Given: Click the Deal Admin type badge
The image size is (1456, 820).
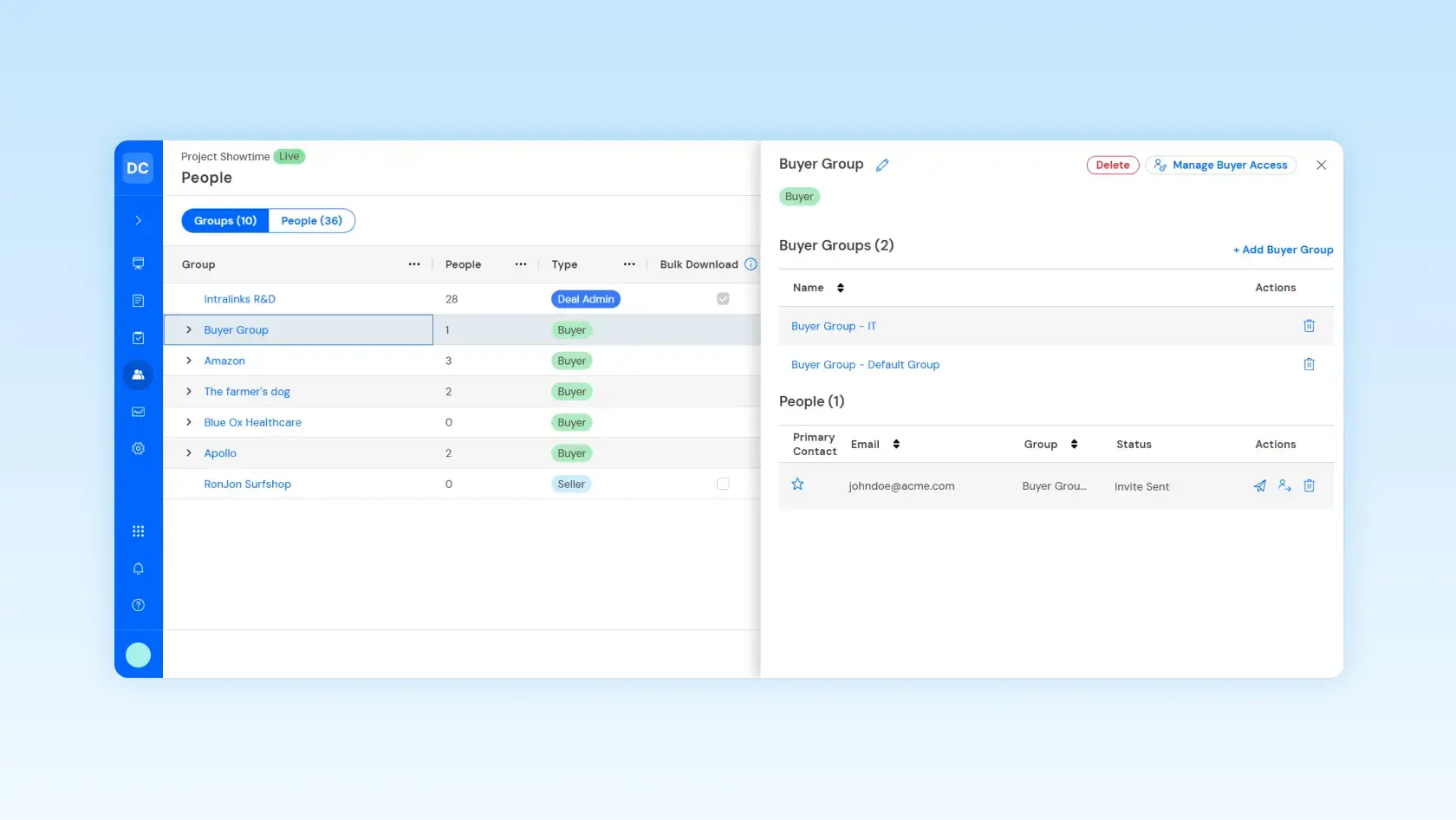Looking at the screenshot, I should coord(586,299).
